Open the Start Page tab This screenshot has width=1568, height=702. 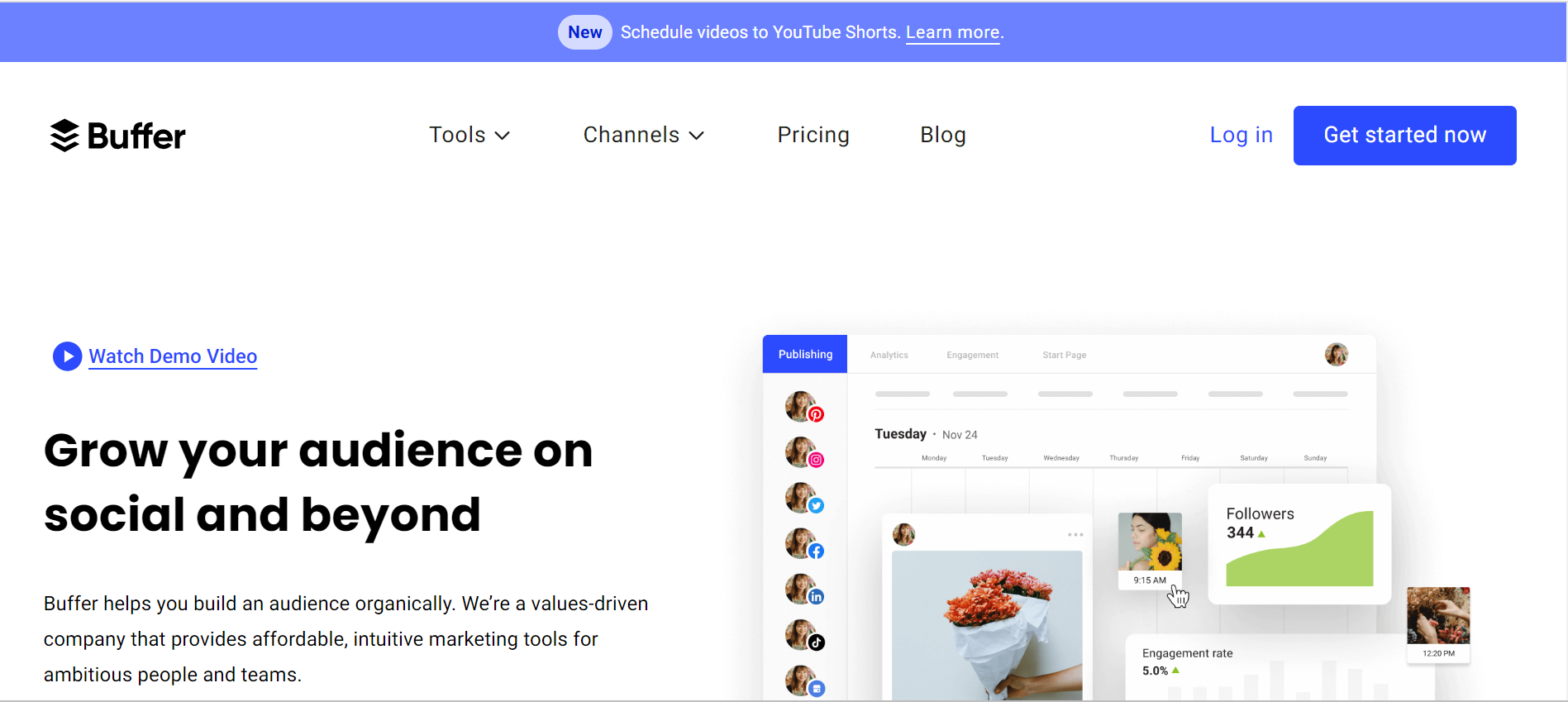[x=1064, y=355]
